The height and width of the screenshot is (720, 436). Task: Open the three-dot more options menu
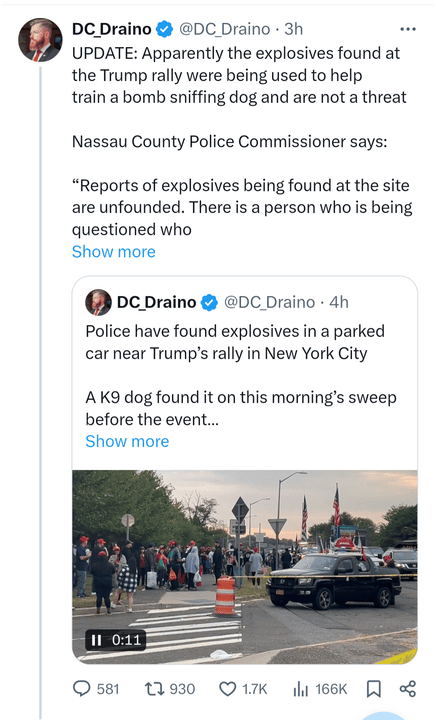pyautogui.click(x=408, y=29)
